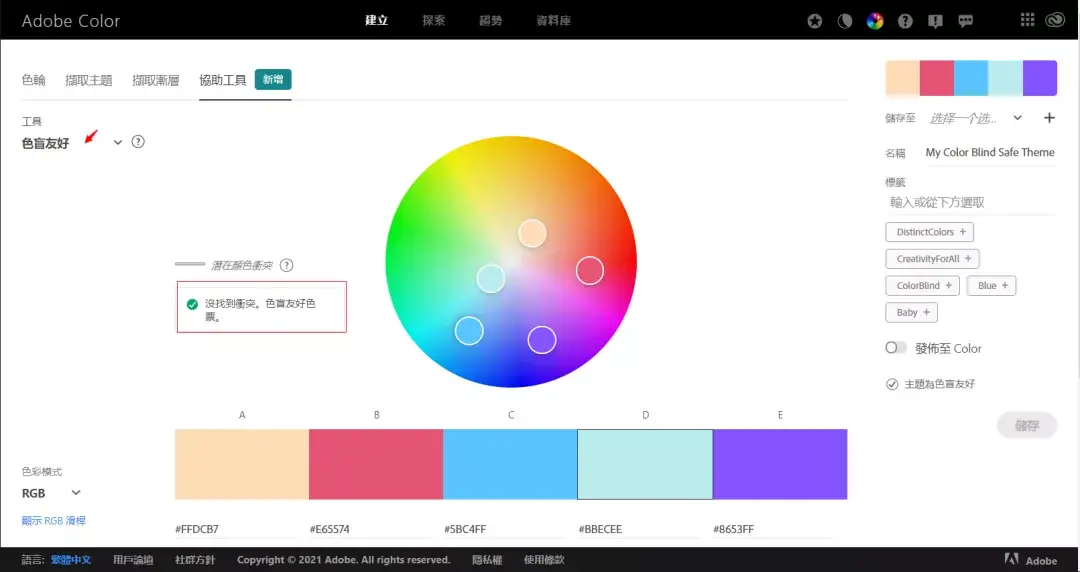Viewport: 1080px width, 572px height.
Task: Select the 擷取主題 tab
Action: [89, 80]
